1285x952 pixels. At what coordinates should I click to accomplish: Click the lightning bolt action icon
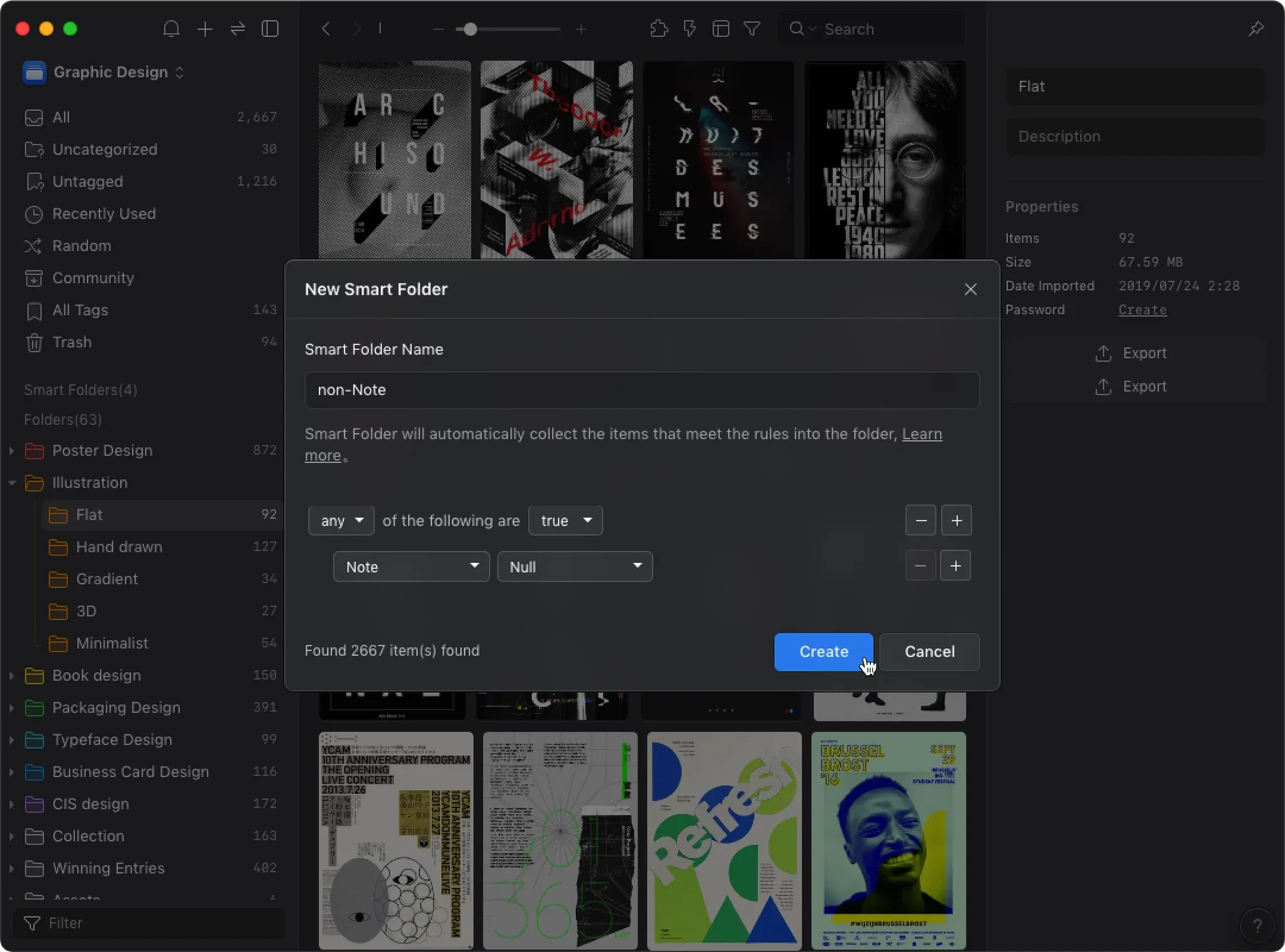690,29
